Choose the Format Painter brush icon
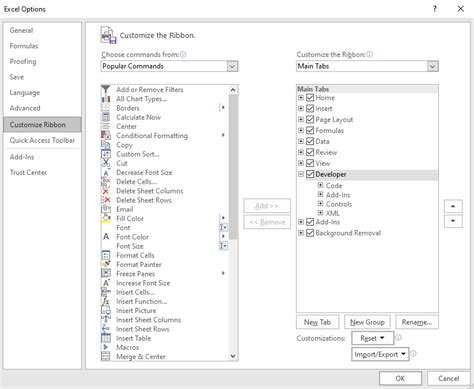Screen dimensions: 474x389 tap(106, 264)
